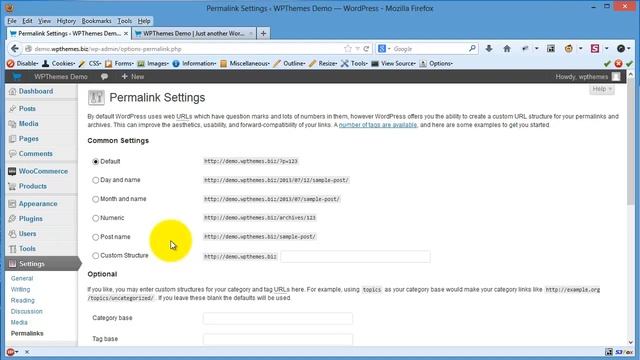Switch to the WPThemes Demo browser tab

click(194, 33)
